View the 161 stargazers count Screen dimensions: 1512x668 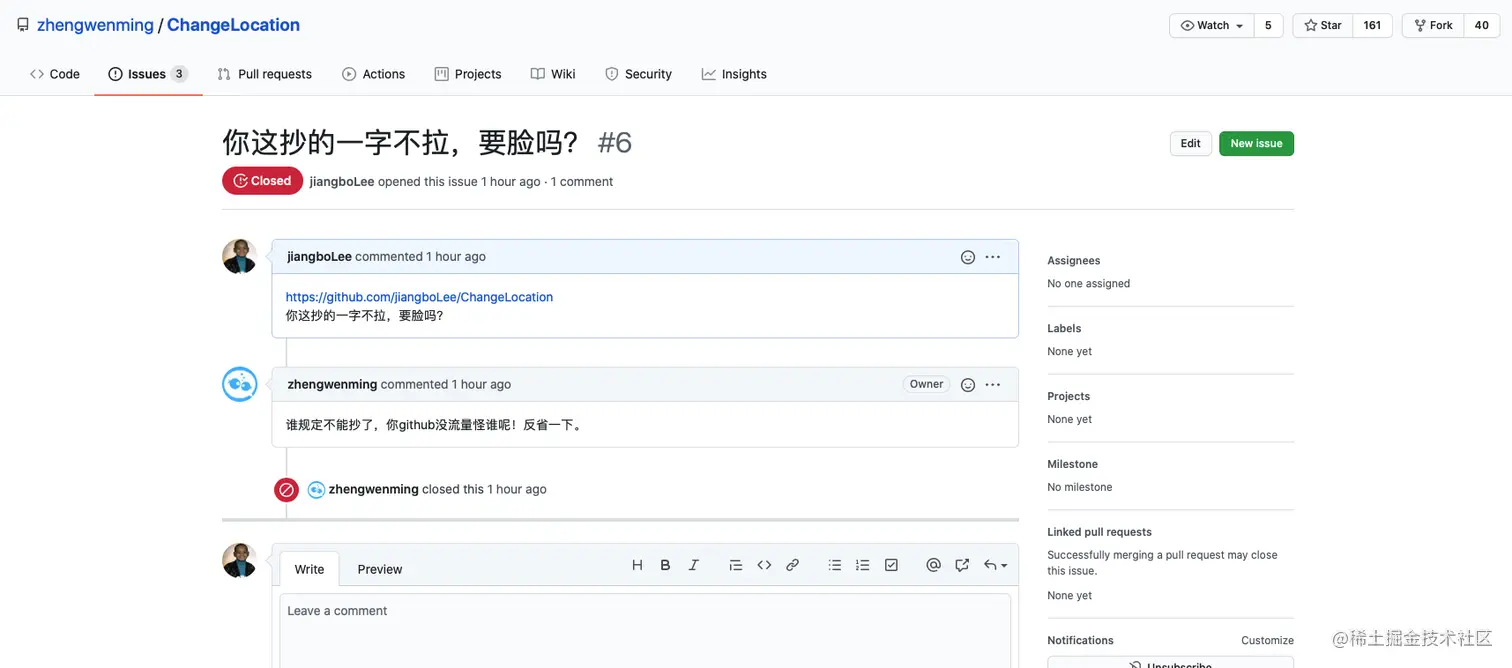(1372, 26)
